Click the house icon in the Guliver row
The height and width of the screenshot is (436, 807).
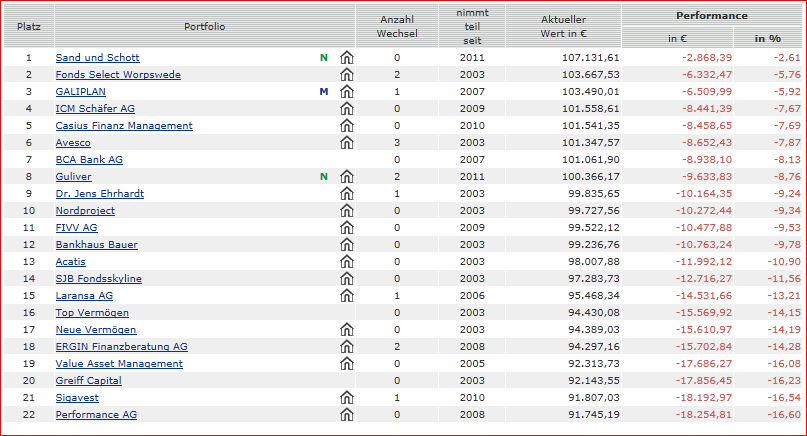(x=347, y=177)
